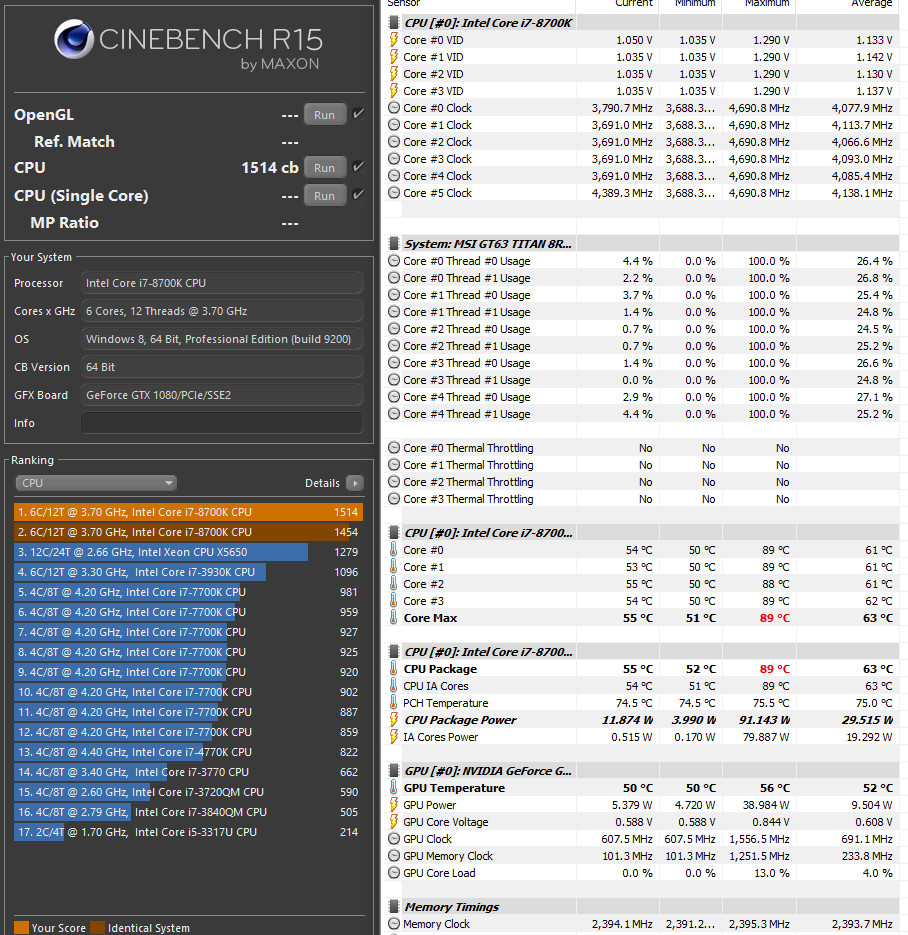
Task: Click the "System: MSI GT63 TITAN 8R..." group header text
Action: [x=488, y=244]
